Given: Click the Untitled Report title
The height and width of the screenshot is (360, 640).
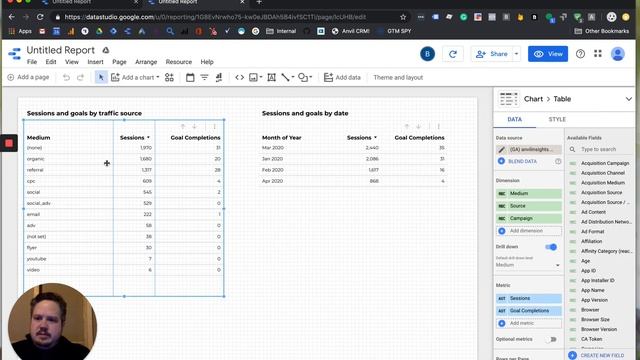Looking at the screenshot, I should click(60, 50).
